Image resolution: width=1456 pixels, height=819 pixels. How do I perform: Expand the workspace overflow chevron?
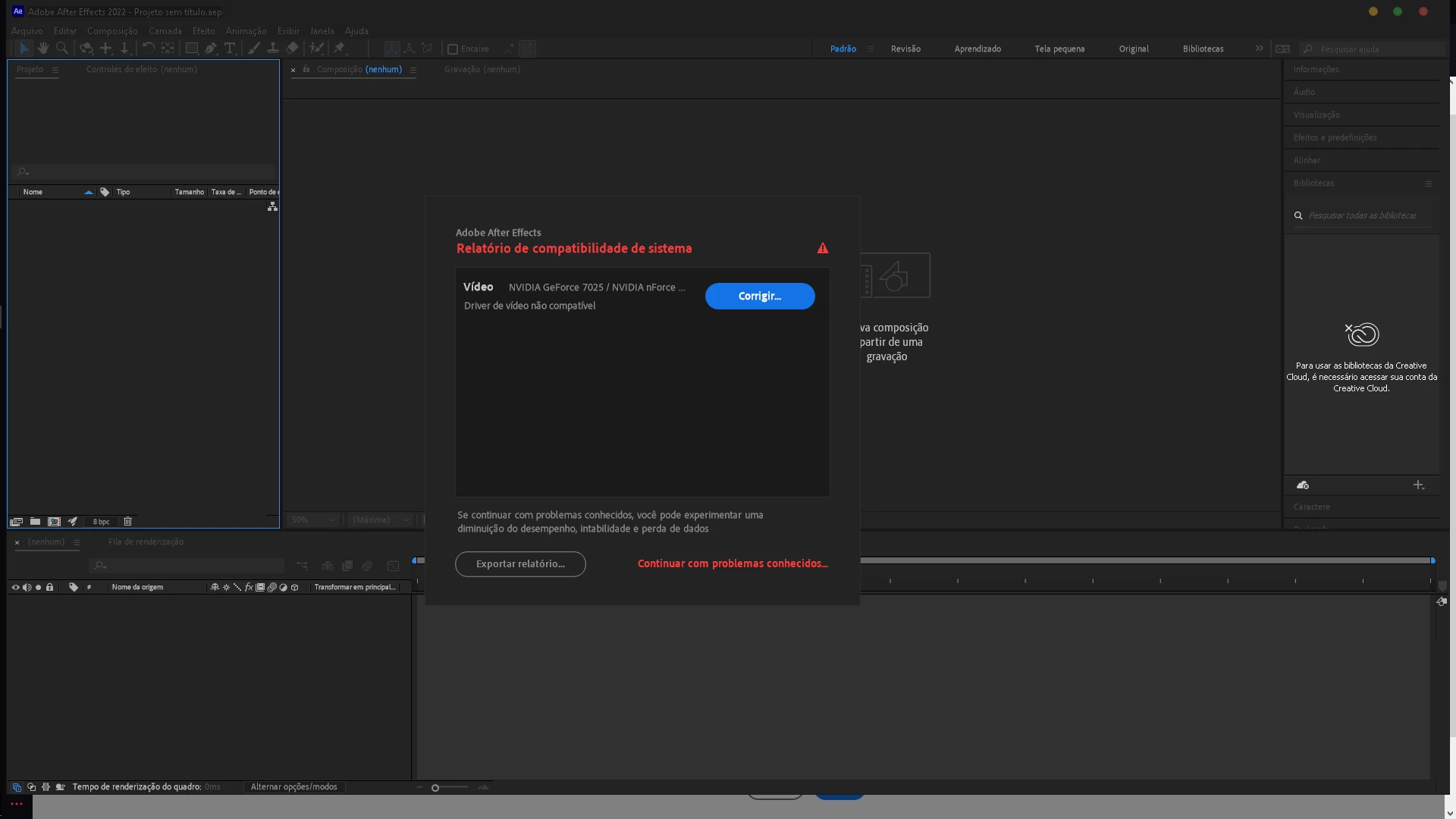(1260, 49)
